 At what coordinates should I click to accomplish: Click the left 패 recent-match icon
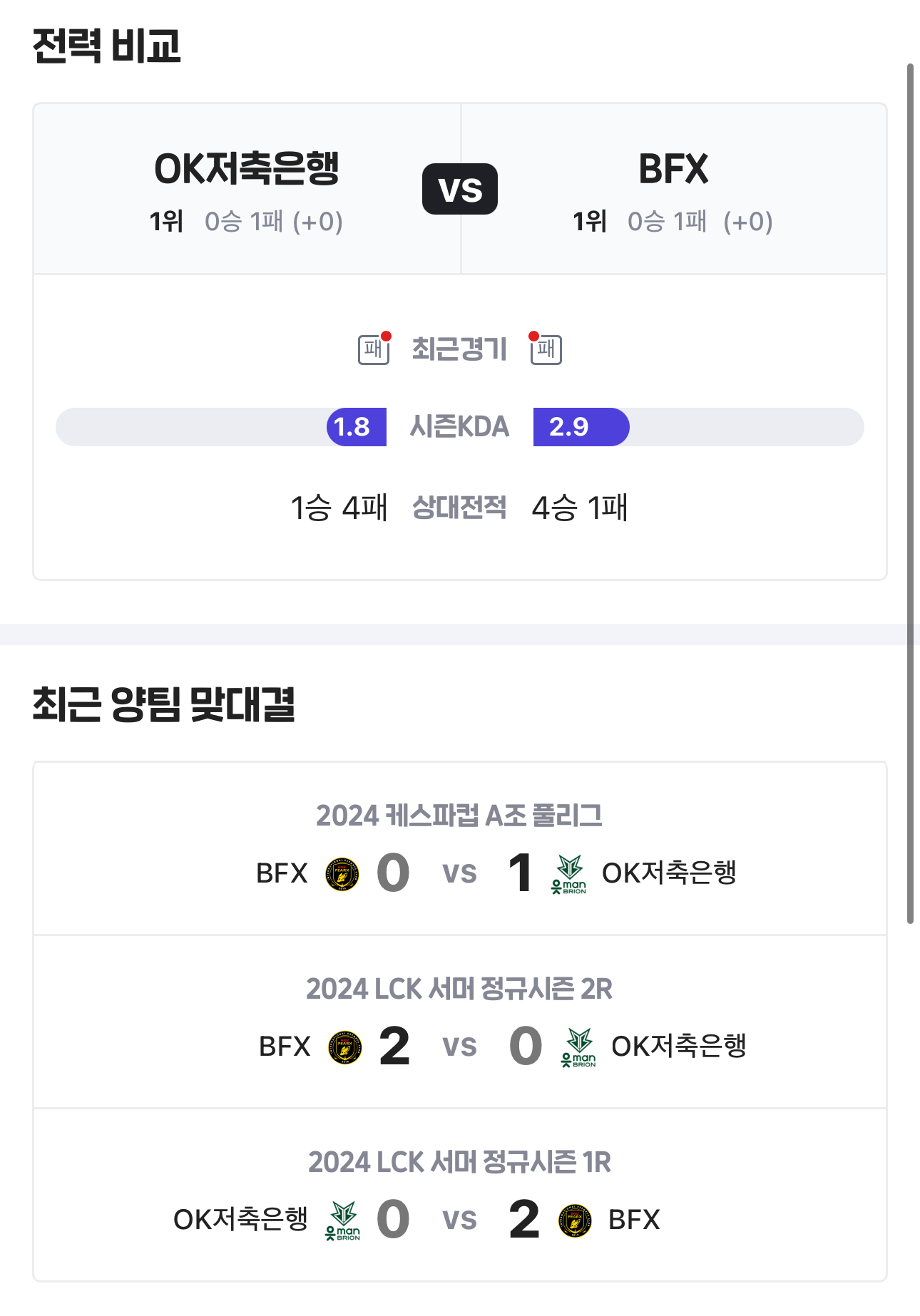pos(374,349)
